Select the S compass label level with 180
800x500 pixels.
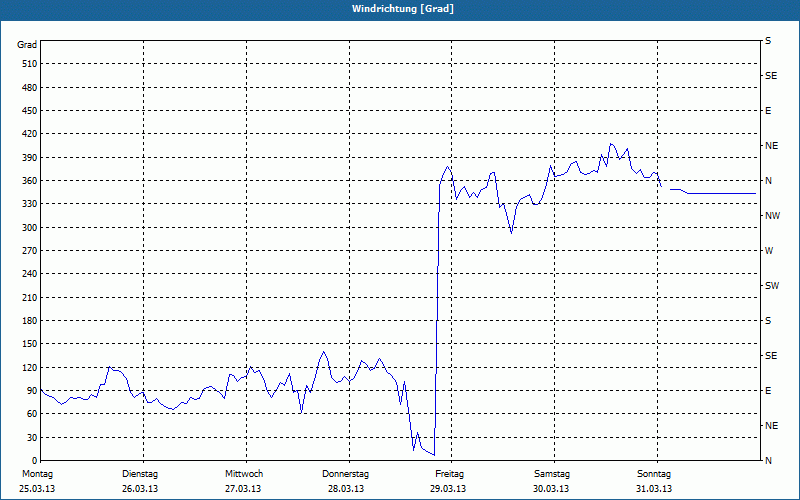[x=768, y=321]
